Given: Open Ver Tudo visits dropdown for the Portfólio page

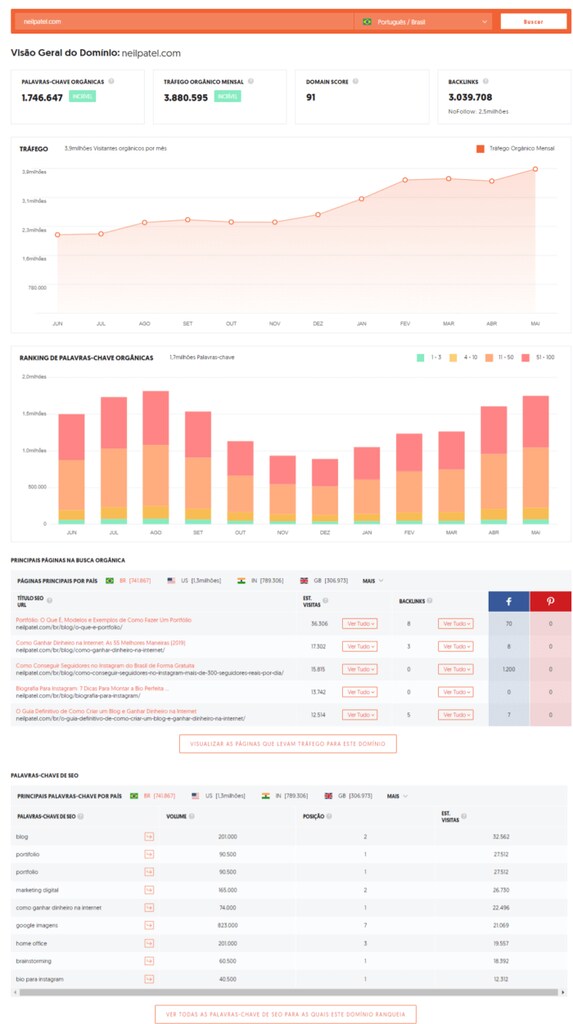Looking at the screenshot, I should [359, 624].
